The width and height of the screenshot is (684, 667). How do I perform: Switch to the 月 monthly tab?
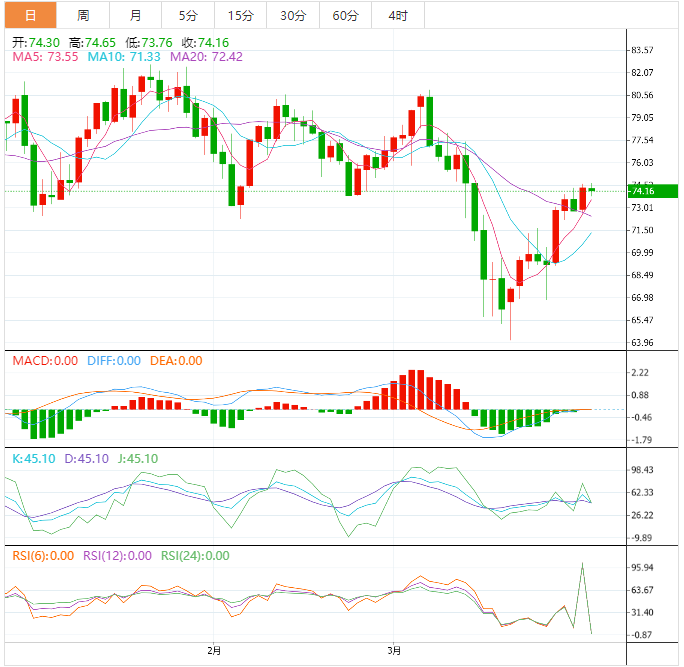click(135, 15)
